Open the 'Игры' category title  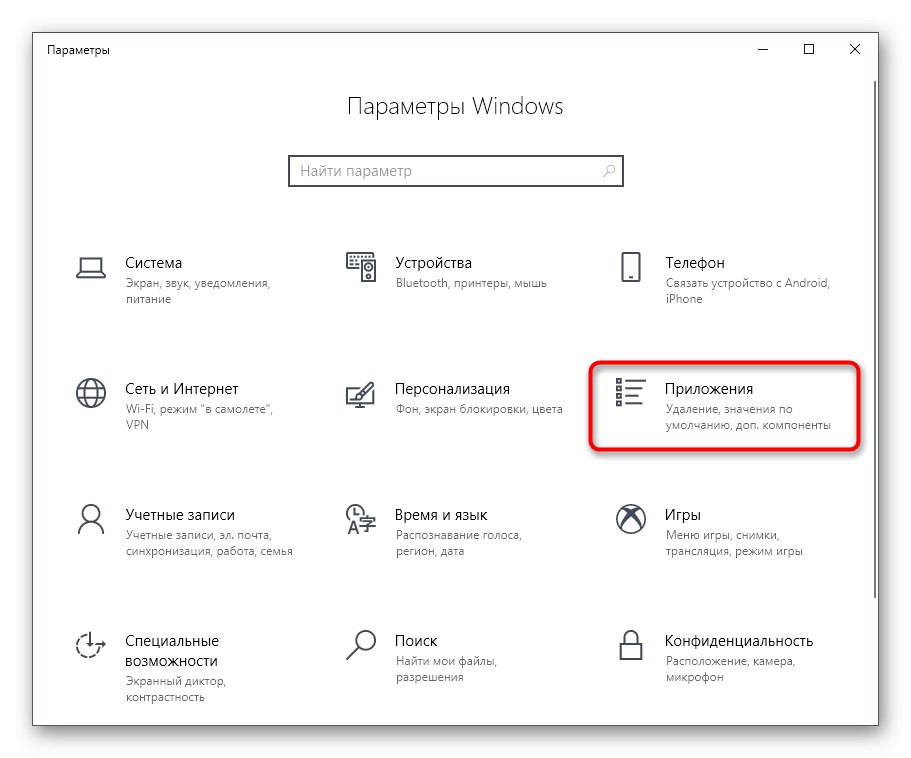pyautogui.click(x=683, y=515)
